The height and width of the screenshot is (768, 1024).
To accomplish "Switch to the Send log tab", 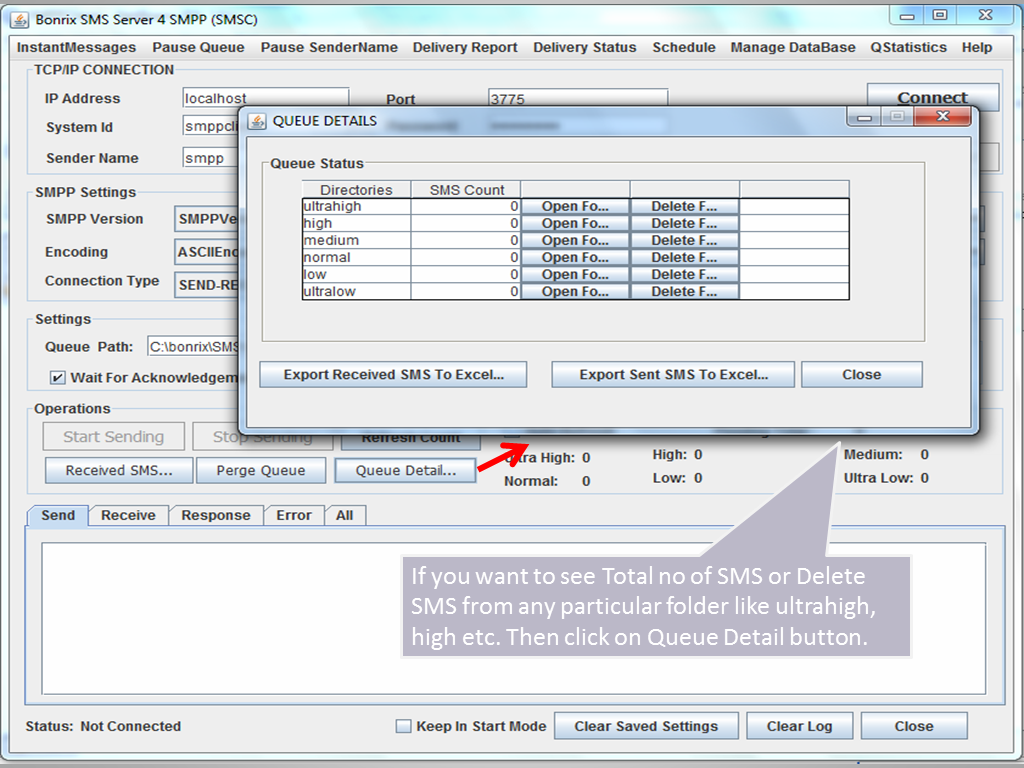I will pyautogui.click(x=58, y=515).
